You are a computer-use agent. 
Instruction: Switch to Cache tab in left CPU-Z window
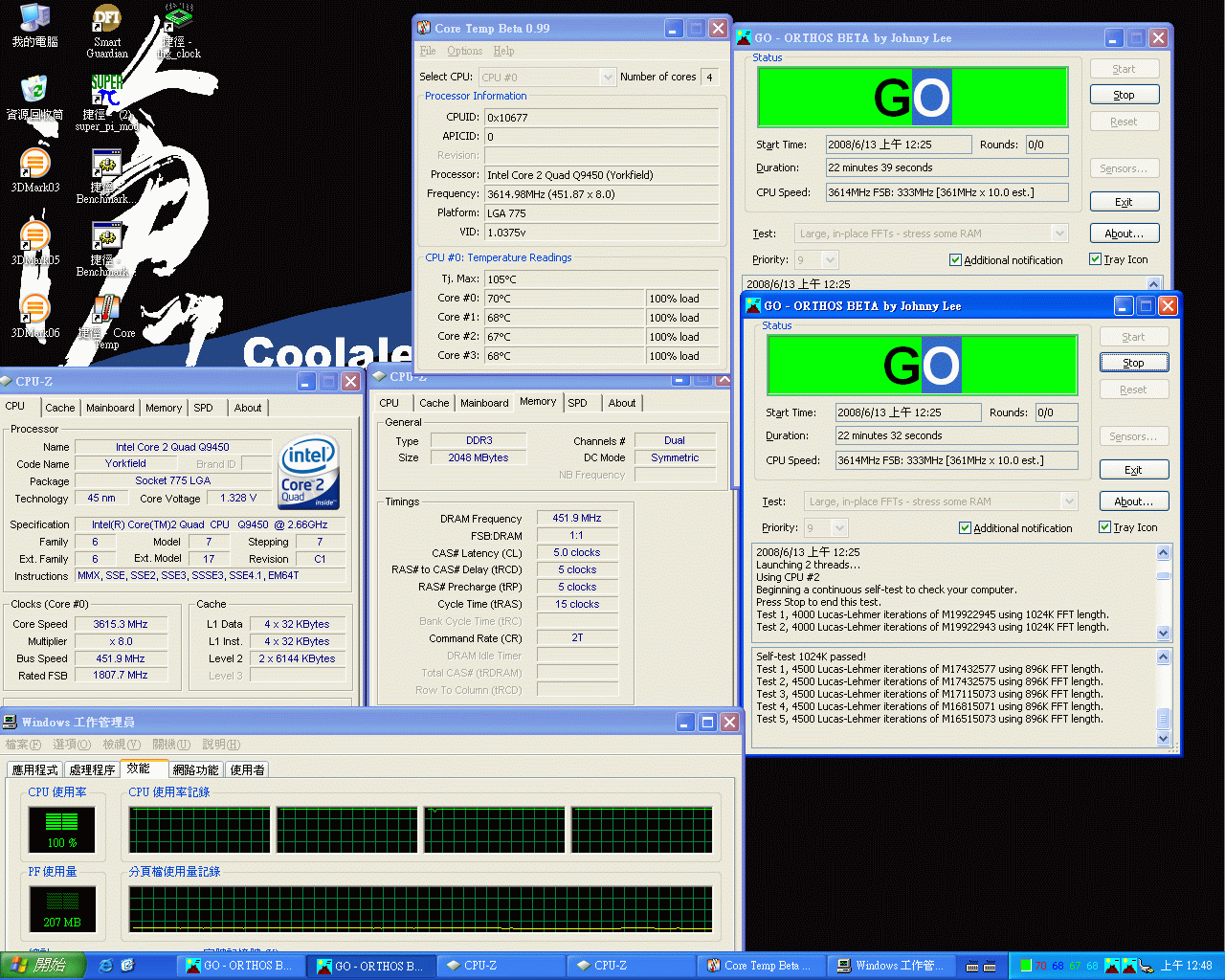tap(59, 408)
